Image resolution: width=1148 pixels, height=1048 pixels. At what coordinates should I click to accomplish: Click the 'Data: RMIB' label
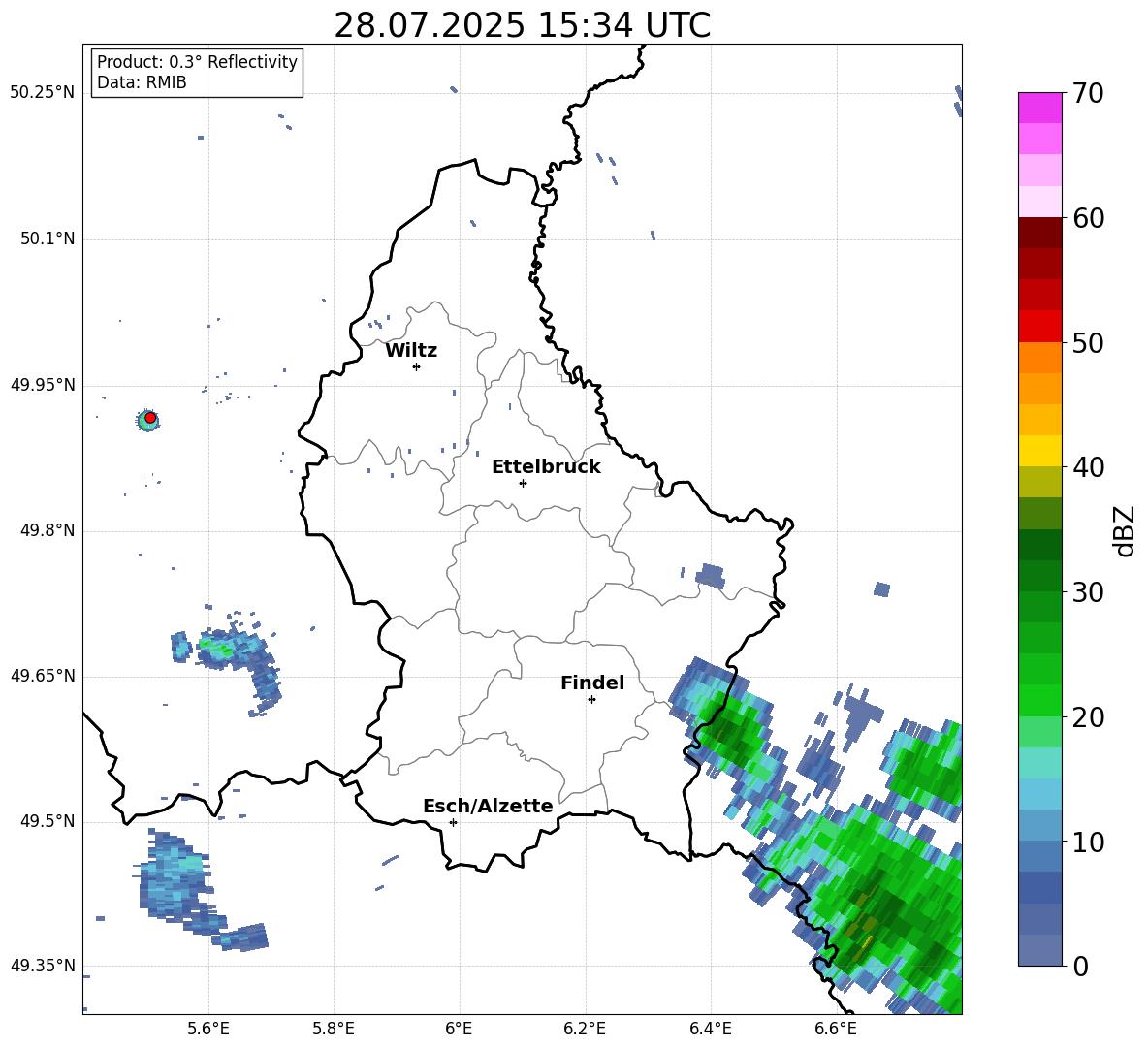(x=142, y=82)
